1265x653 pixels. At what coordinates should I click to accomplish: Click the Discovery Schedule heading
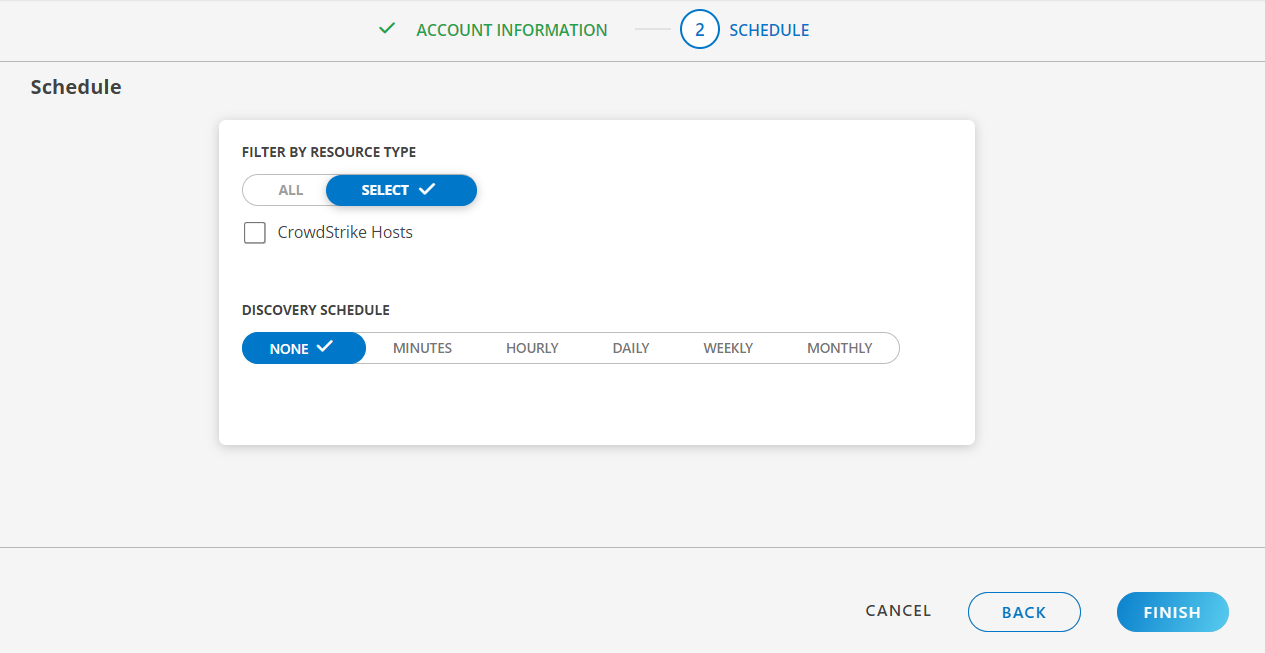coord(316,310)
